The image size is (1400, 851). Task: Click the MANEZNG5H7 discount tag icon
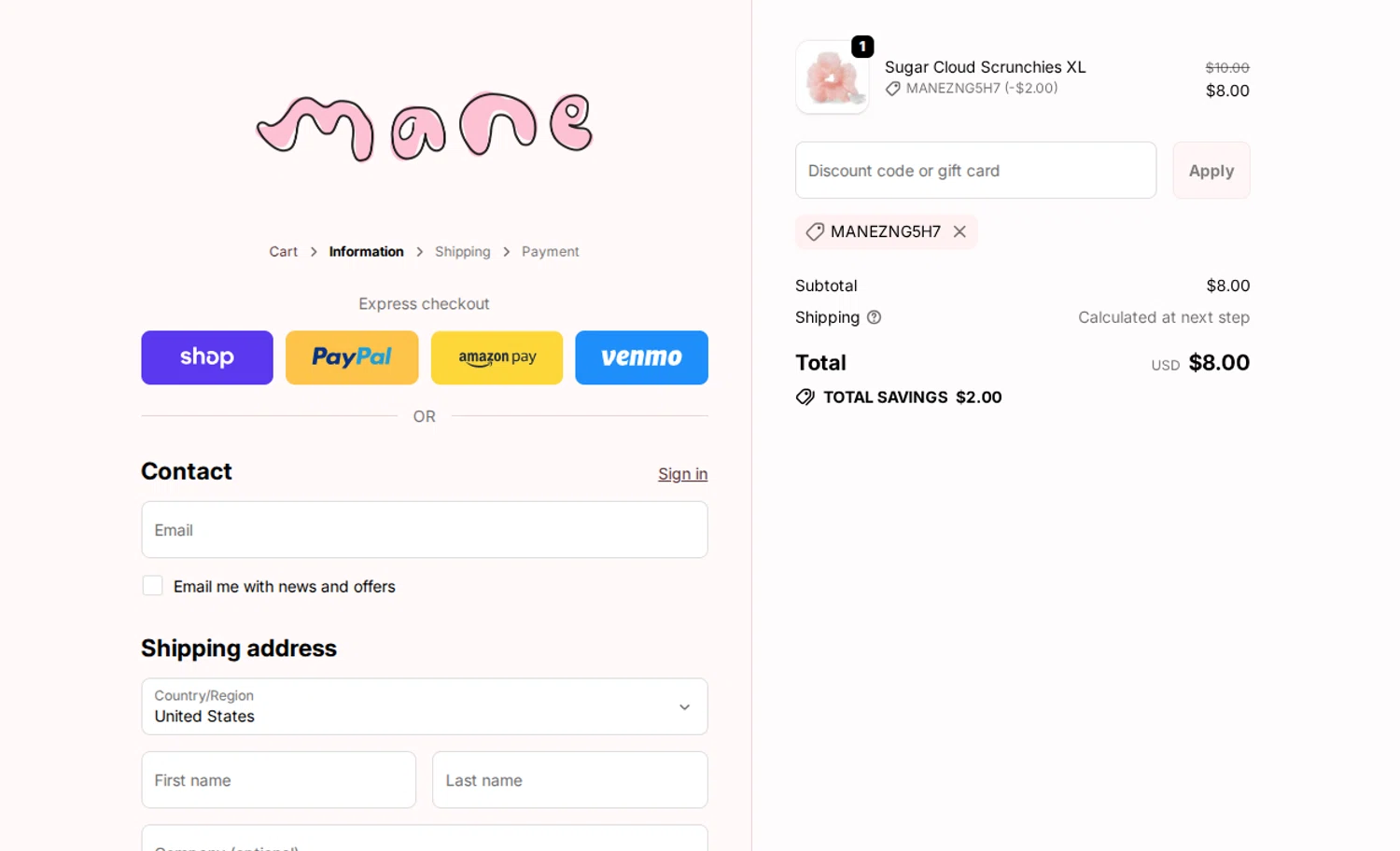(x=815, y=231)
